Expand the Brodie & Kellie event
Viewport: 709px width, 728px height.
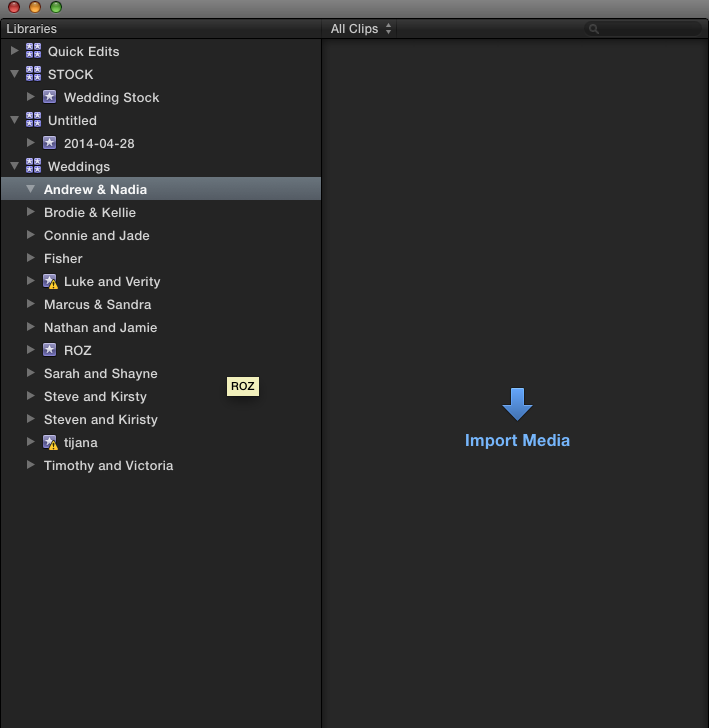[31, 212]
